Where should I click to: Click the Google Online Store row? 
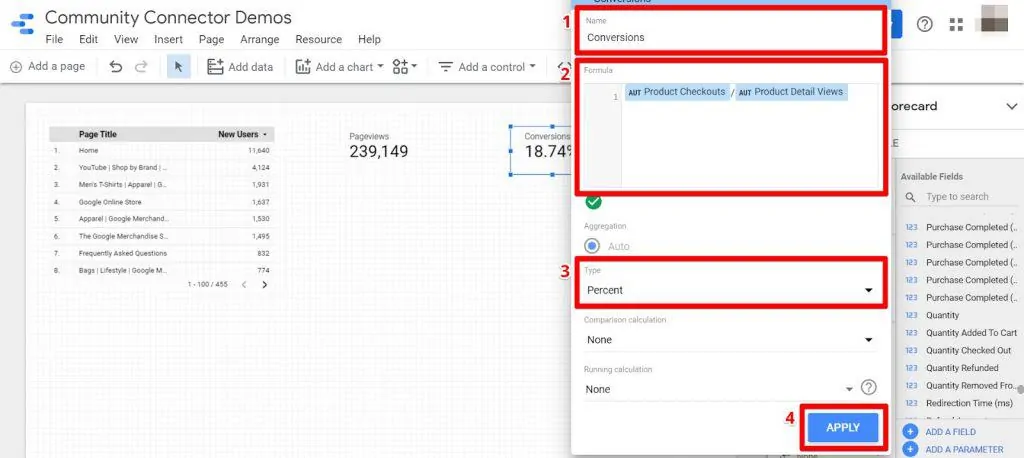pos(162,202)
